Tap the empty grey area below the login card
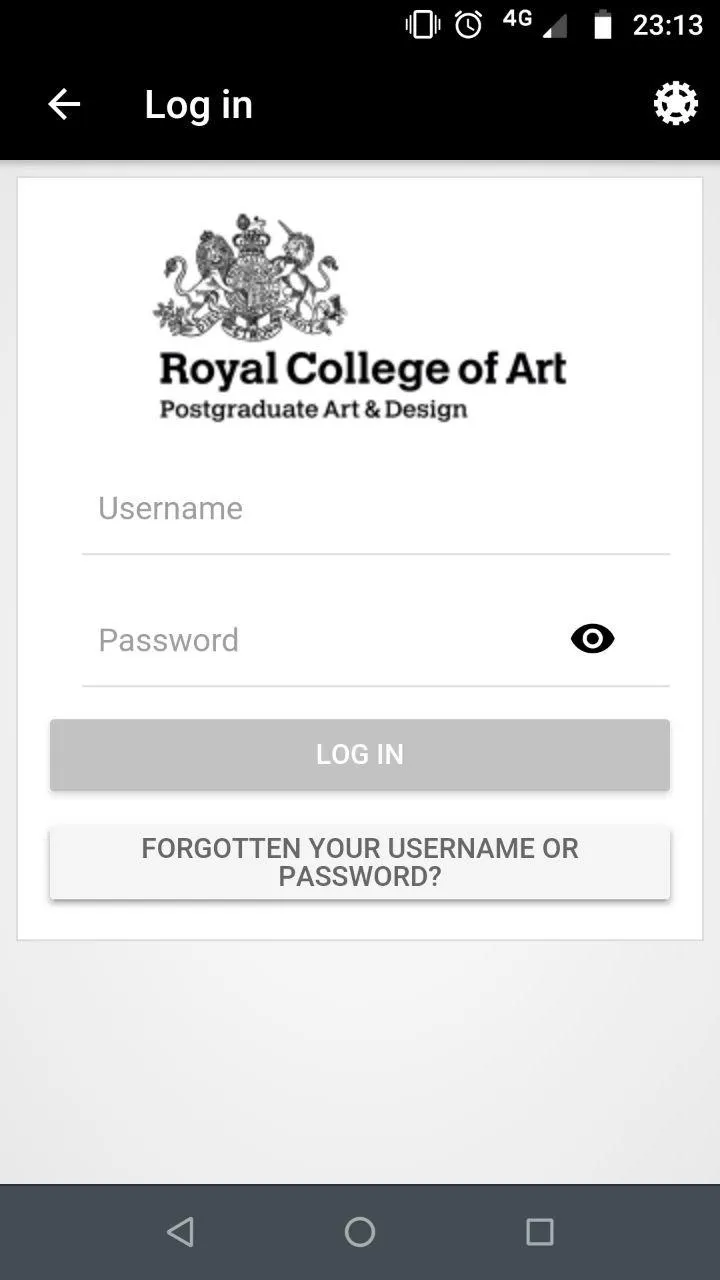The image size is (720, 1280). [x=360, y=1060]
